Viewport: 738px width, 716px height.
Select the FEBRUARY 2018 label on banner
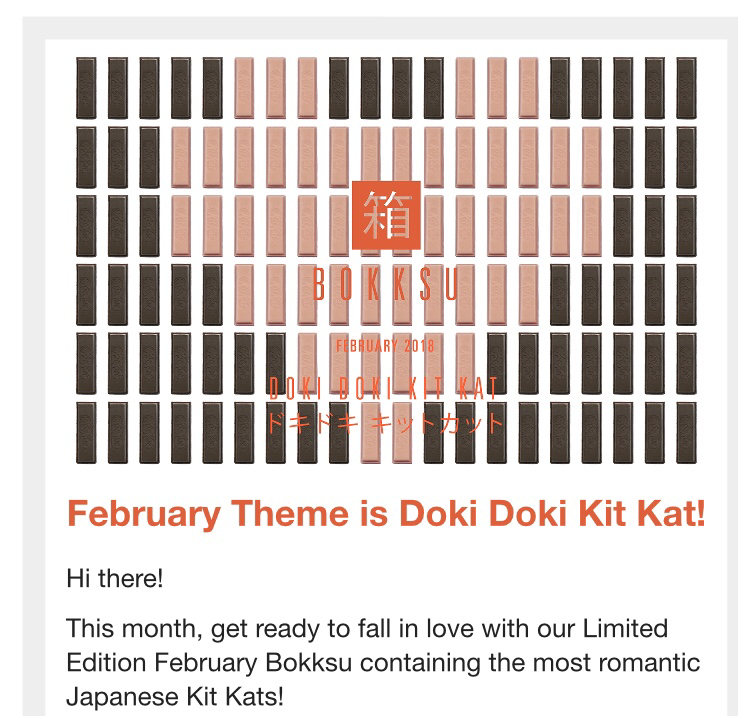[385, 346]
